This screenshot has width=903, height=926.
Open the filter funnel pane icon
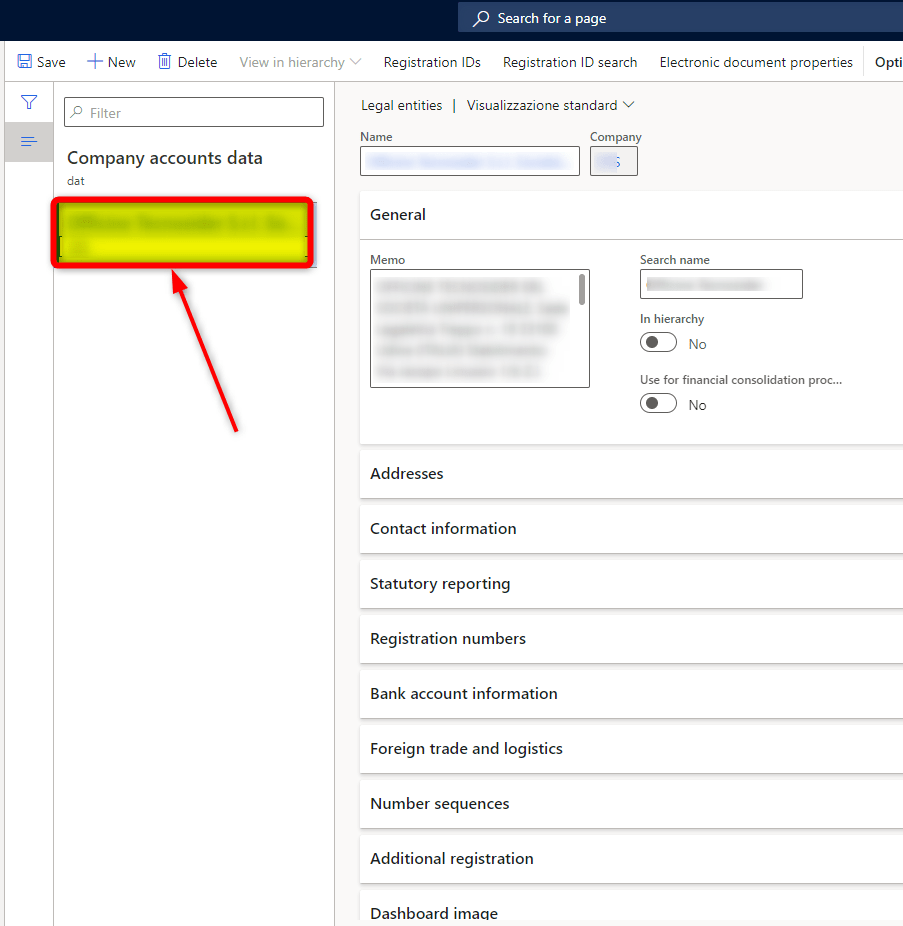pos(29,102)
